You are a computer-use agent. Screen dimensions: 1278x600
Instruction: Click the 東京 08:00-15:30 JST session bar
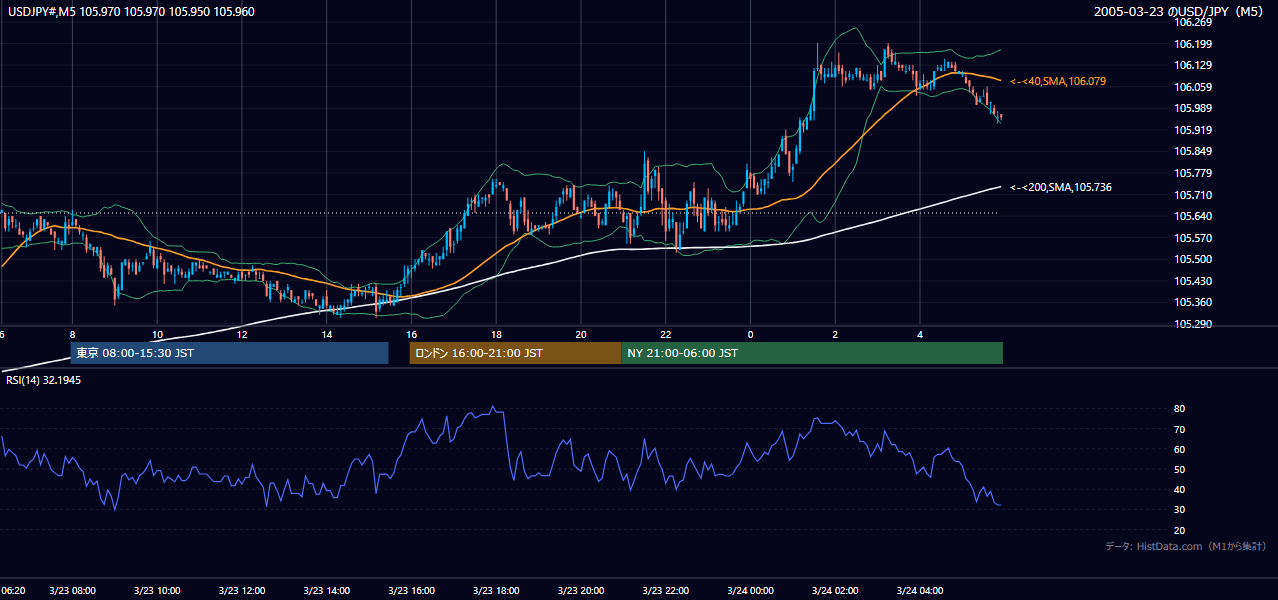coord(229,353)
